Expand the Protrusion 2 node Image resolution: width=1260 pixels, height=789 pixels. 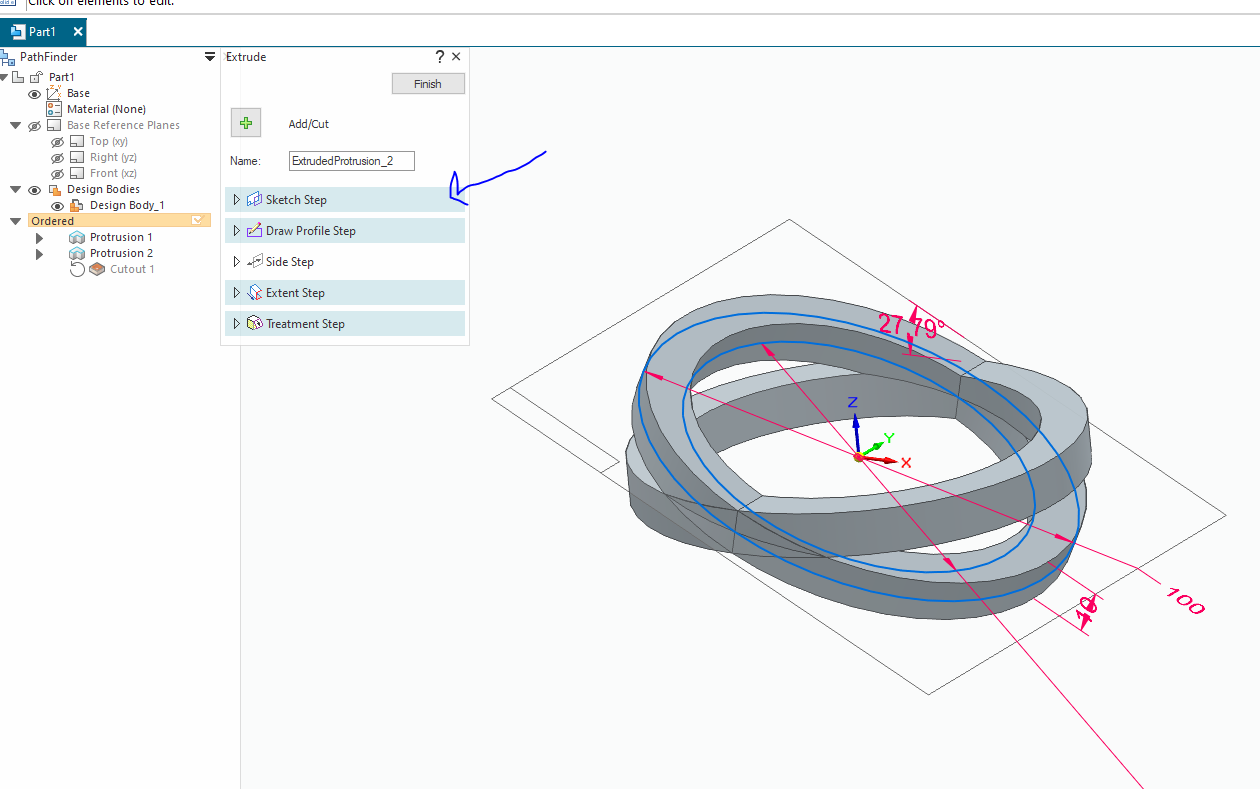[x=39, y=253]
